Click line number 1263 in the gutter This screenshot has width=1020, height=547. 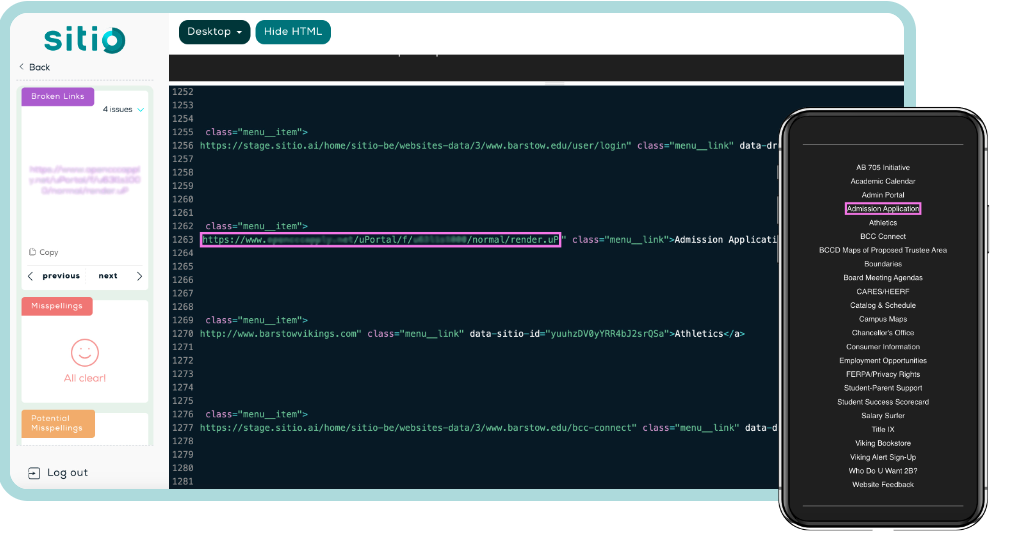183,240
